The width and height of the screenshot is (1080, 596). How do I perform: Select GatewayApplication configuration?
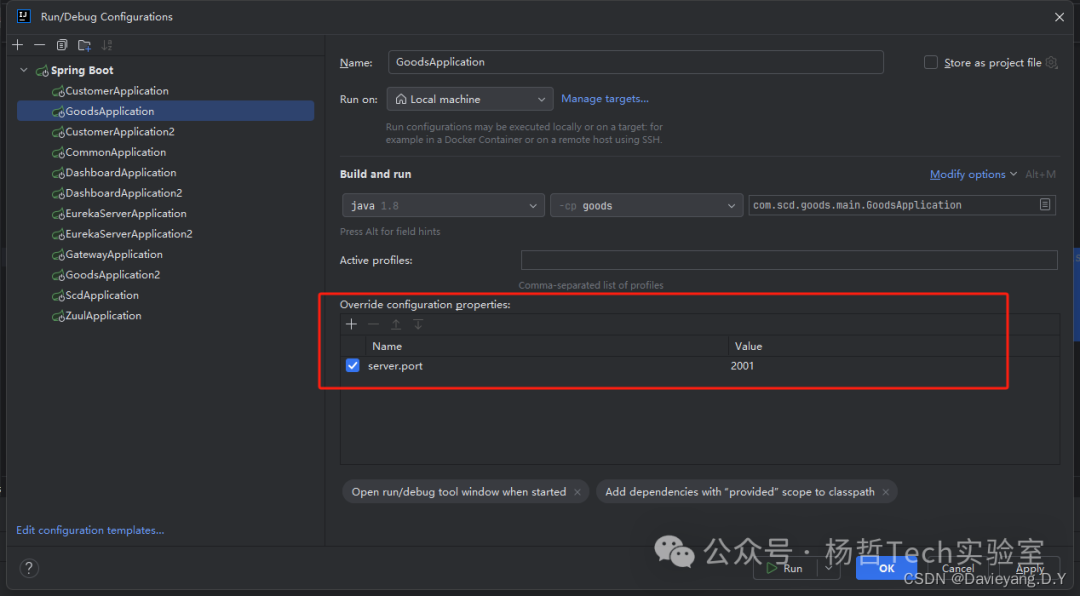coord(113,255)
